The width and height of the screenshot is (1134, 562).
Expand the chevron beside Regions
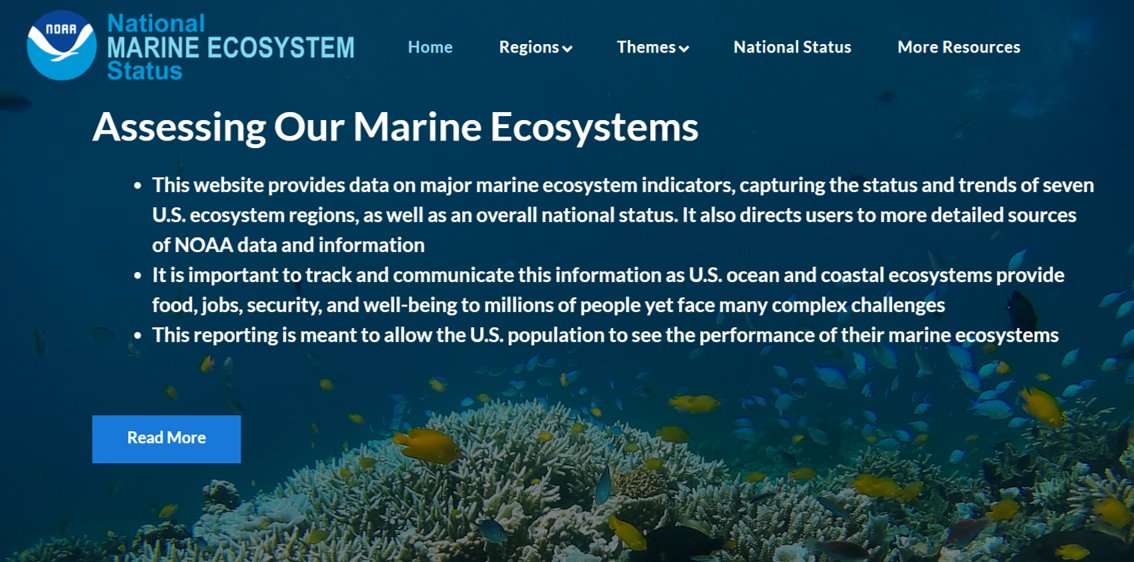click(x=568, y=49)
